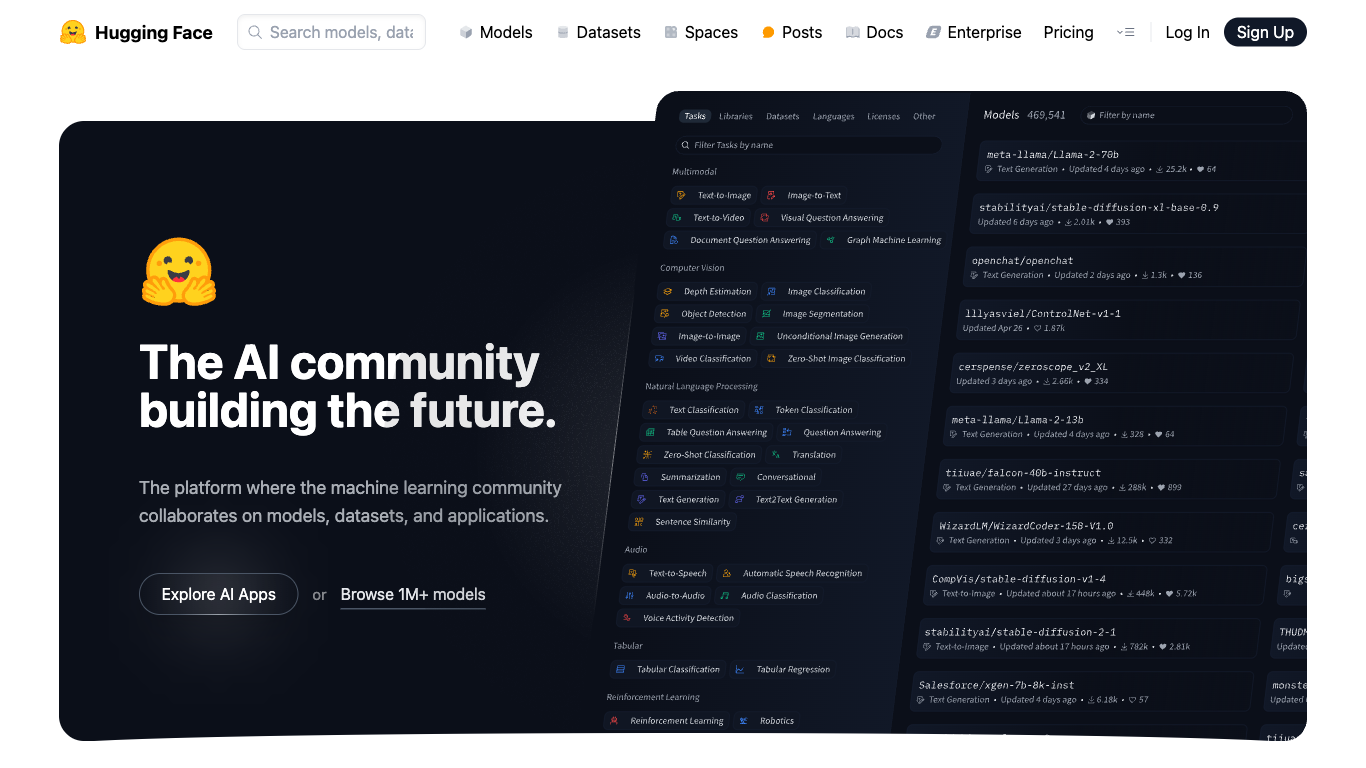The height and width of the screenshot is (768, 1366).
Task: Click the Log In link
Action: click(x=1187, y=32)
